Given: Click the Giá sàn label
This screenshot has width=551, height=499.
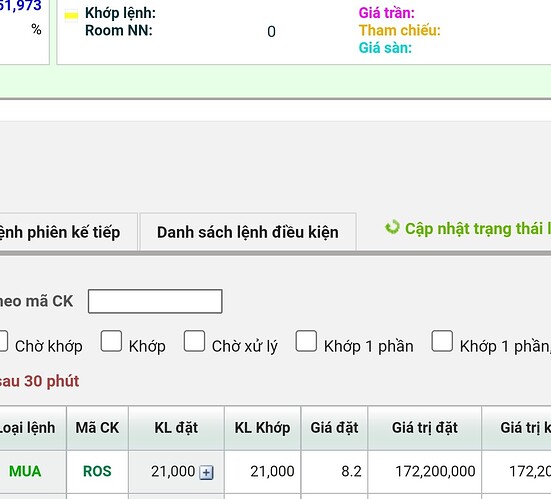Looking at the screenshot, I should tap(385, 48).
